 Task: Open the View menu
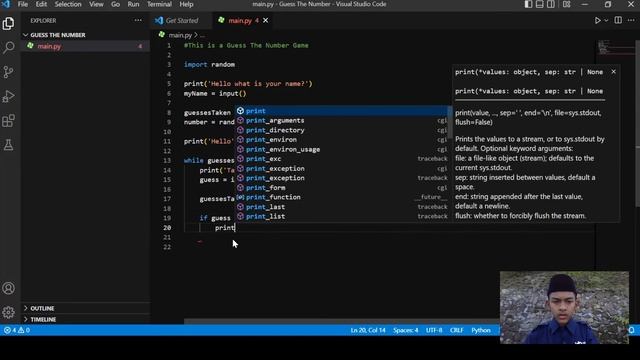tap(96, 4)
